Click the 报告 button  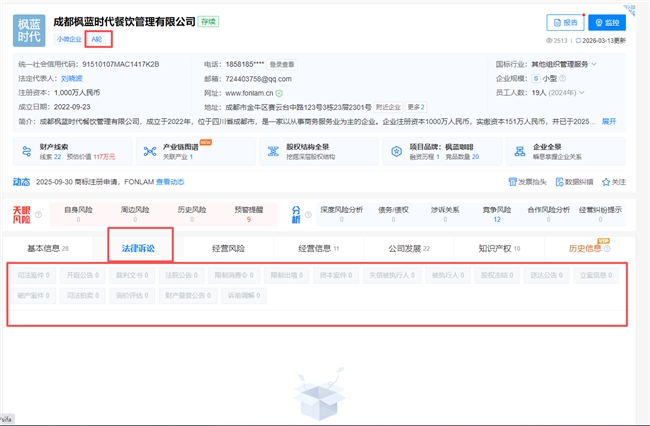(565, 22)
